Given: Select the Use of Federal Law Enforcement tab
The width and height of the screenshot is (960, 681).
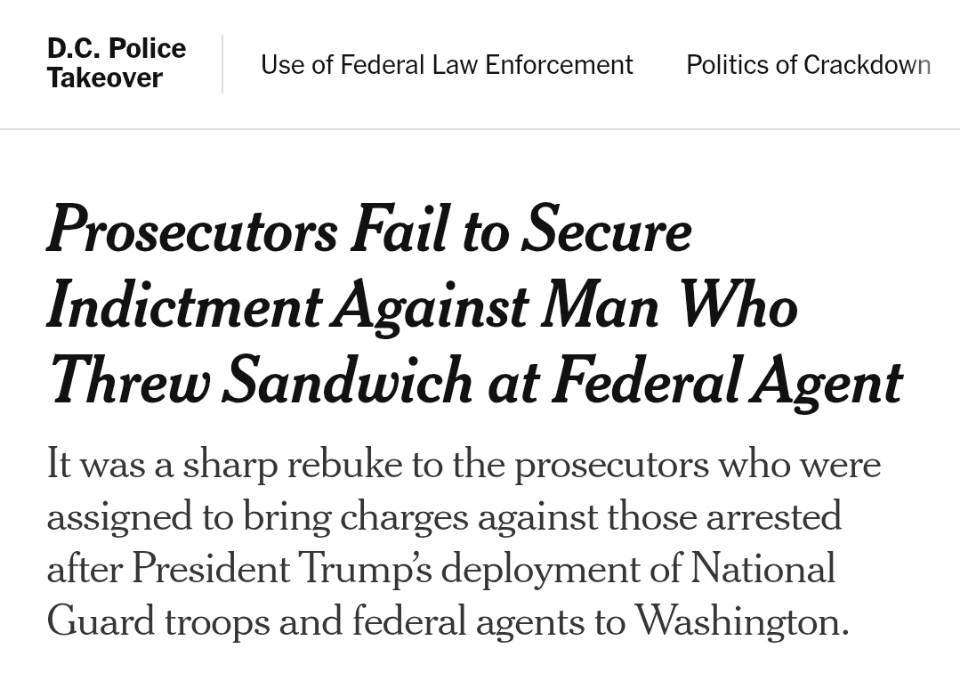Looking at the screenshot, I should [446, 64].
